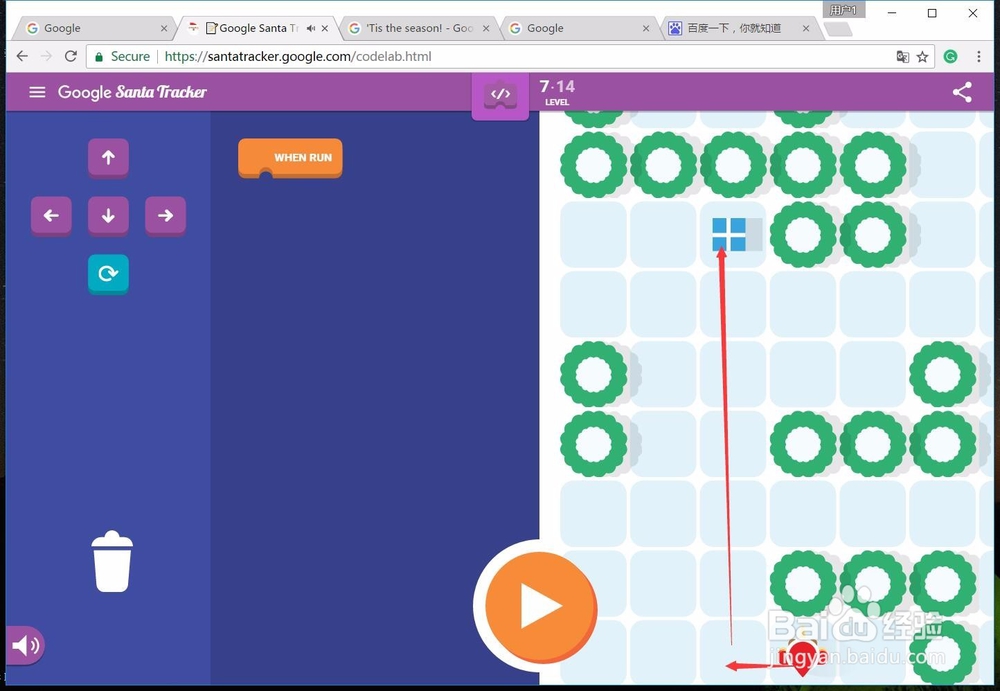Close the 'Tis the season! tab

pyautogui.click(x=486, y=28)
